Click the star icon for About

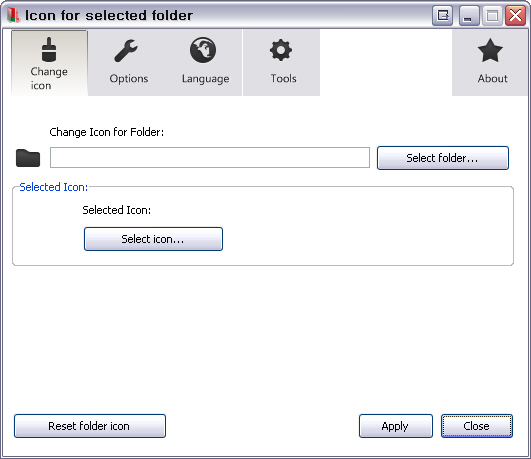click(490, 50)
